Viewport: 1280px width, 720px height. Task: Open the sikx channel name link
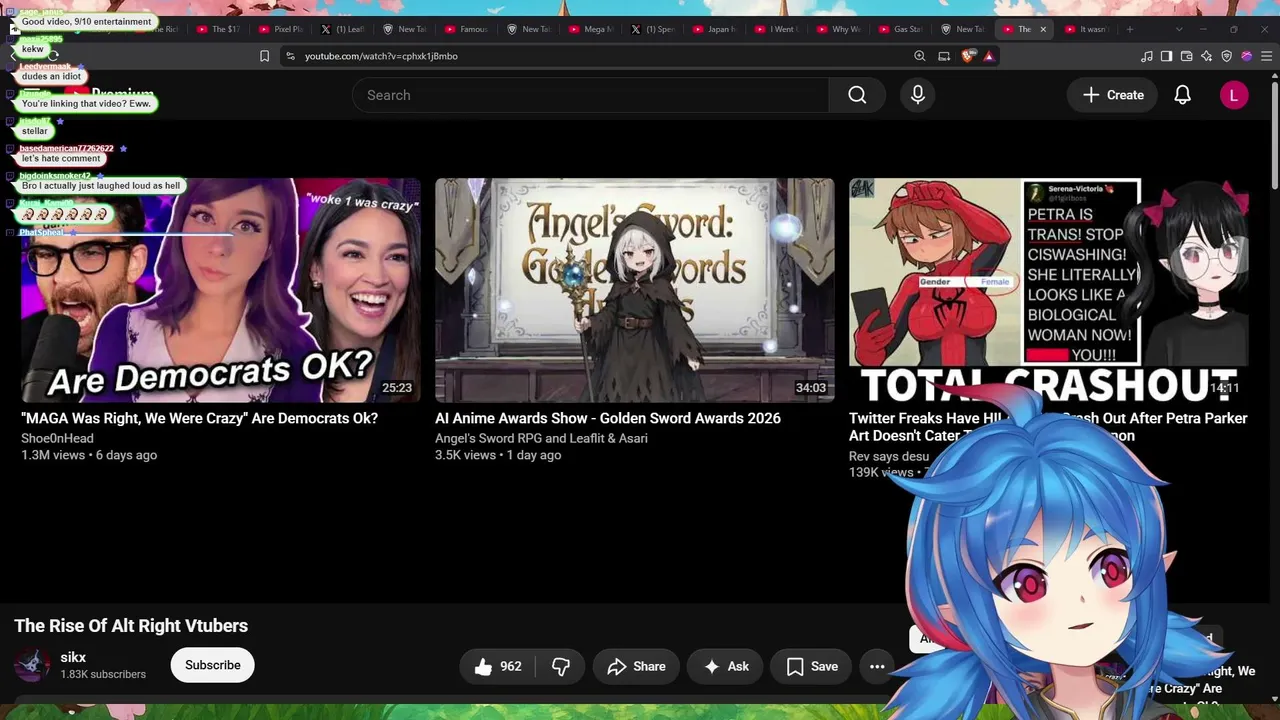(x=73, y=657)
